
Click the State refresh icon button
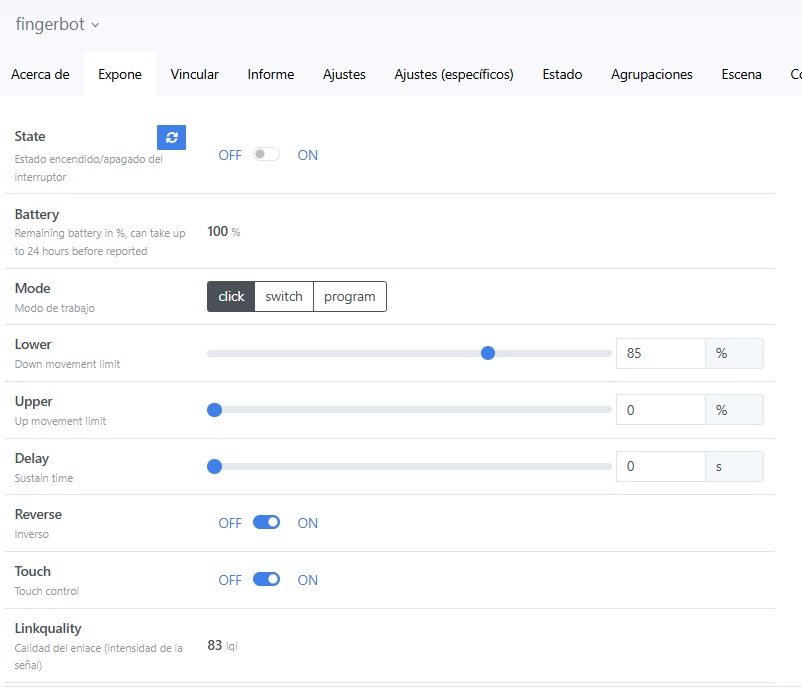pyautogui.click(x=171, y=138)
